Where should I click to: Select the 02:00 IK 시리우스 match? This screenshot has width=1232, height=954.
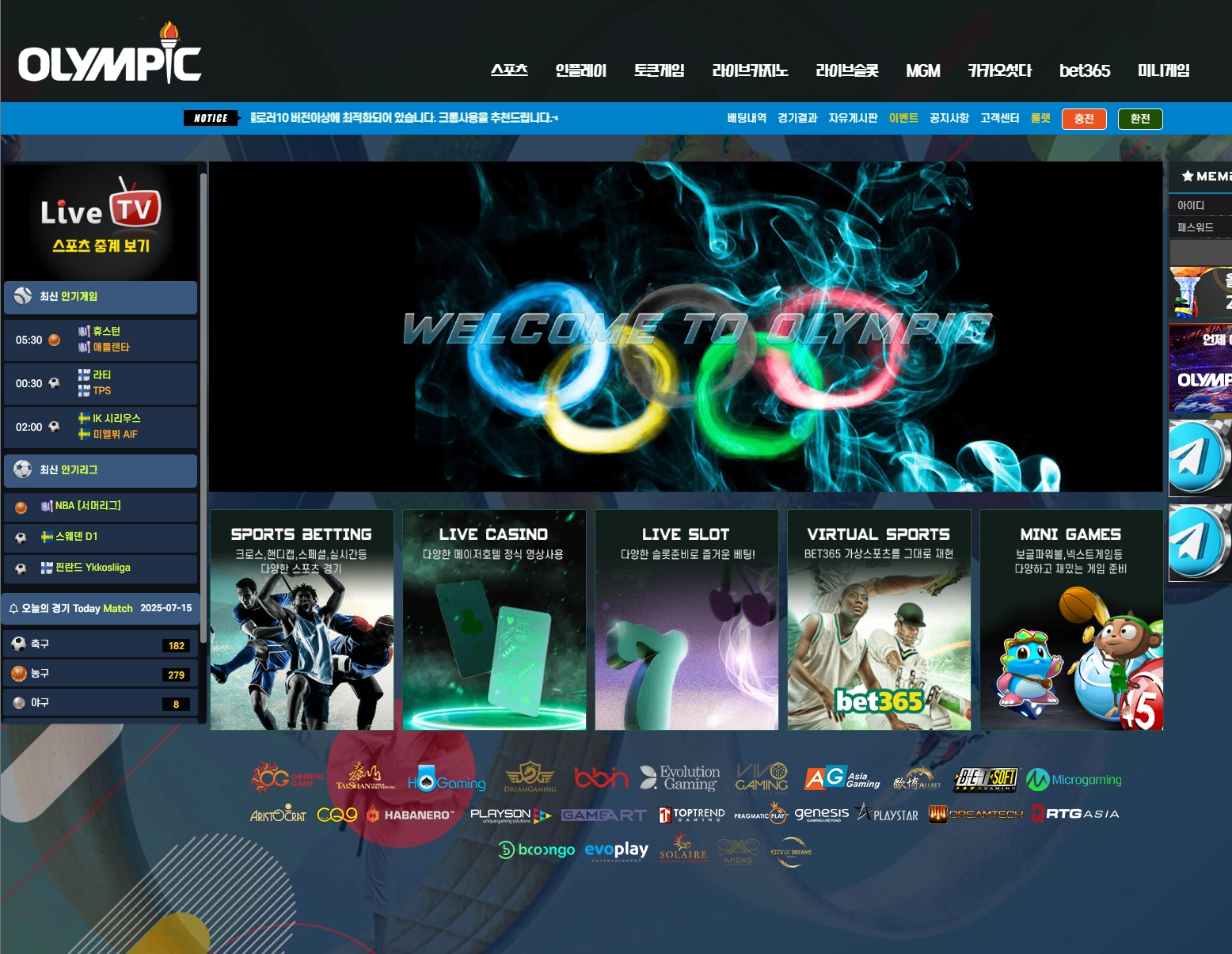pyautogui.click(x=101, y=427)
